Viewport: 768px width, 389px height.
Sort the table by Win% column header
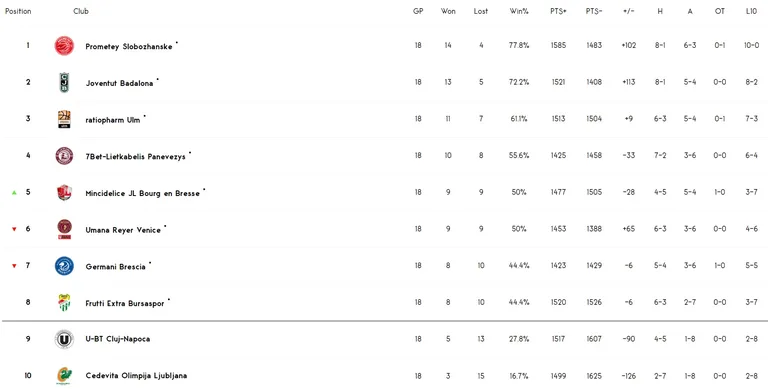tap(519, 11)
